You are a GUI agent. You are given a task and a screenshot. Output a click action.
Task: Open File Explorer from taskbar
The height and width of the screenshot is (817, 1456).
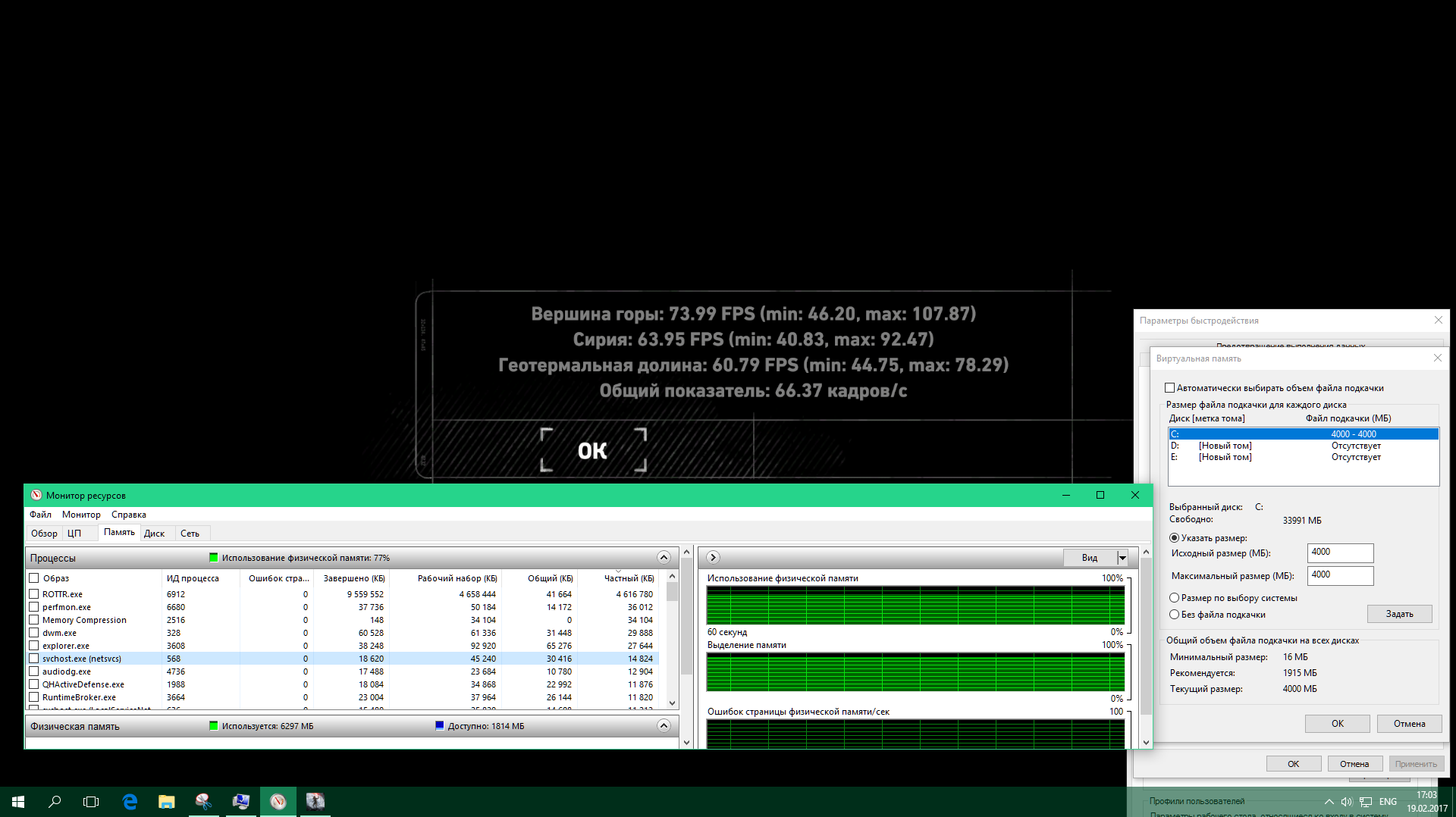pos(167,802)
